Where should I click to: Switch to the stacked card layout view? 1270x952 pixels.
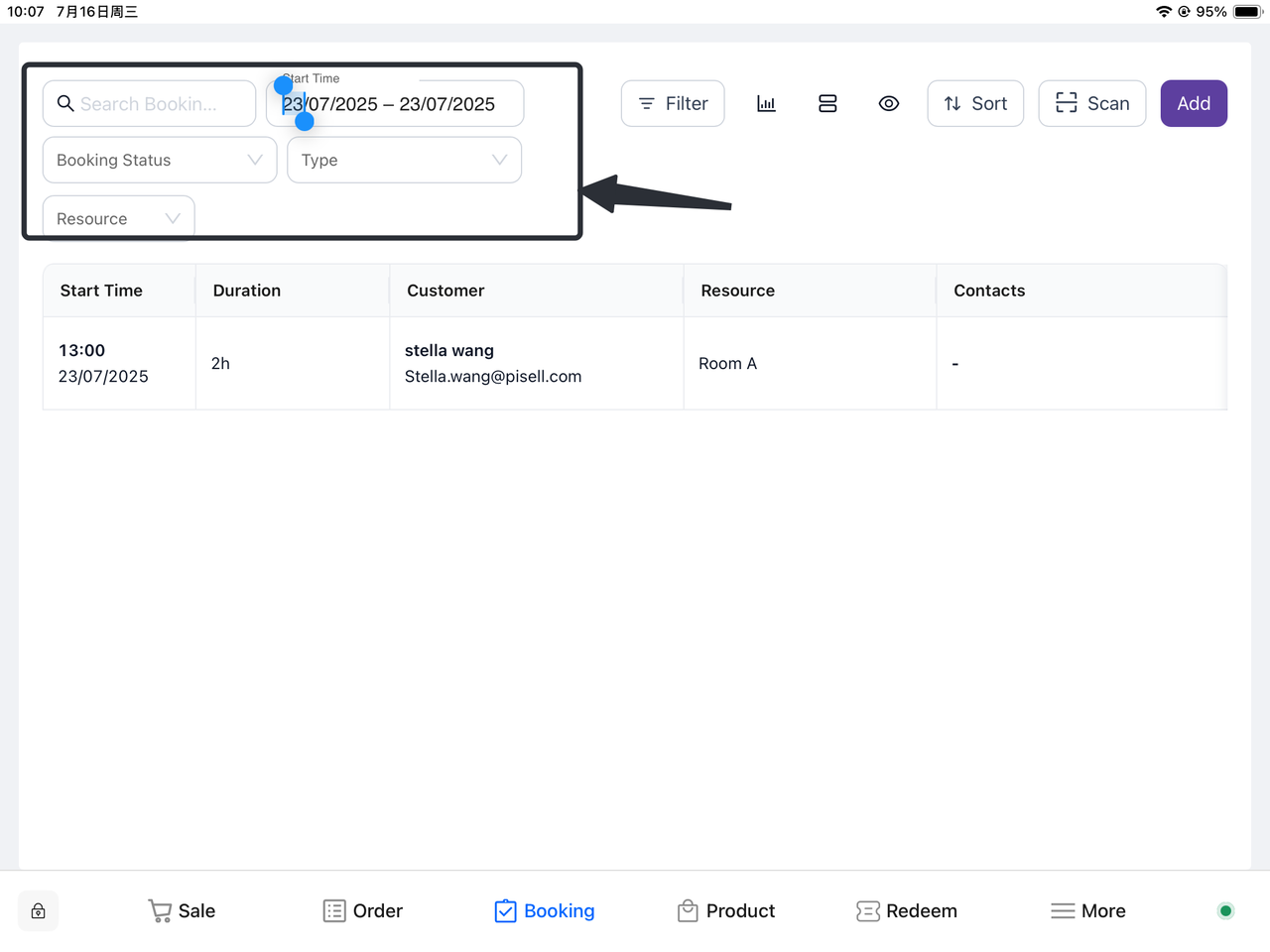click(827, 103)
